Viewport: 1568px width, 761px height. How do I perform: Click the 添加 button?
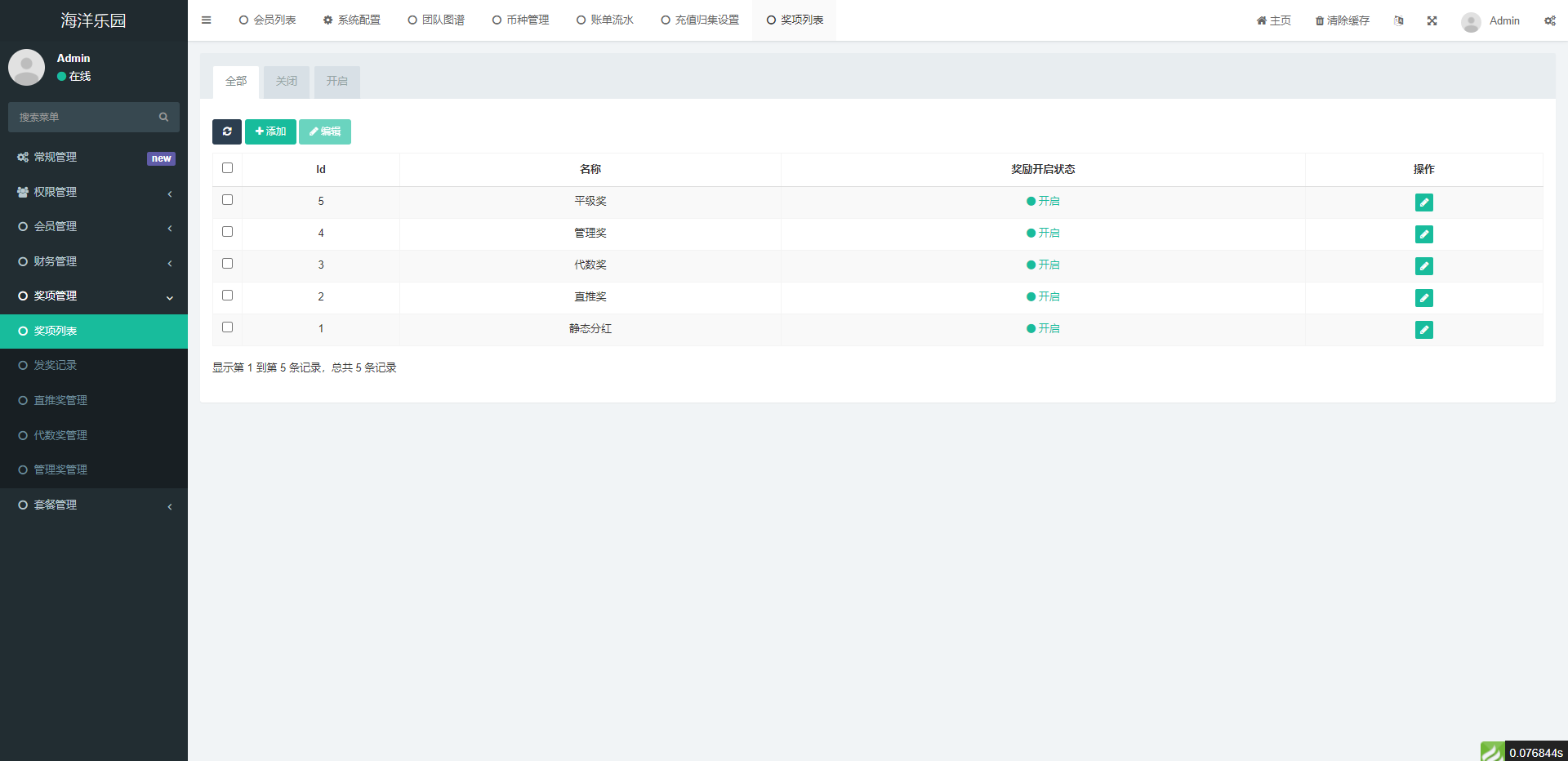coord(270,131)
